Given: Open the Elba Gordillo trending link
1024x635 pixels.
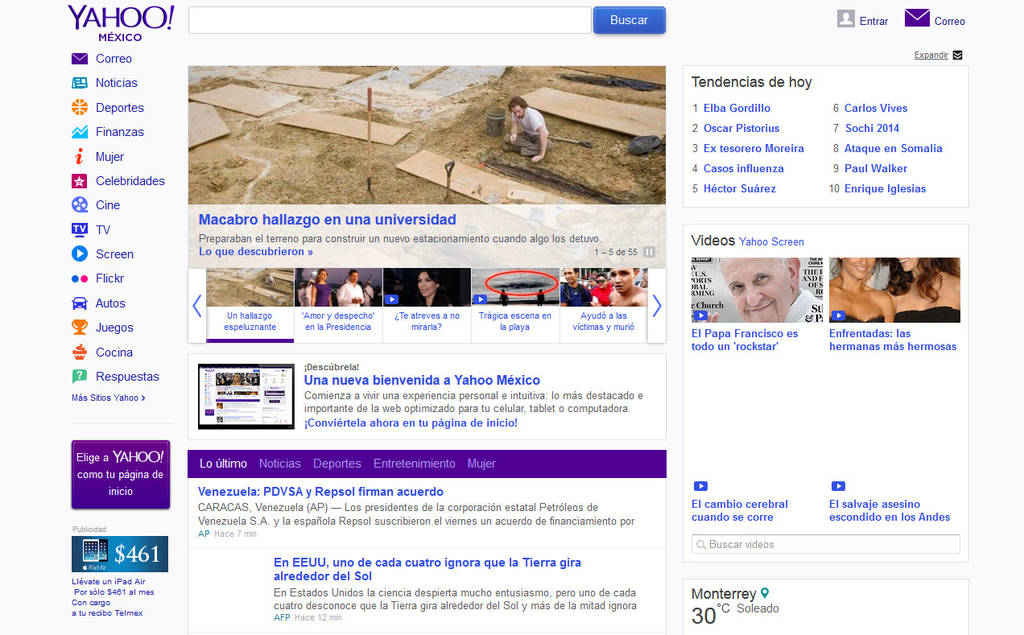Looking at the screenshot, I should click(x=736, y=108).
